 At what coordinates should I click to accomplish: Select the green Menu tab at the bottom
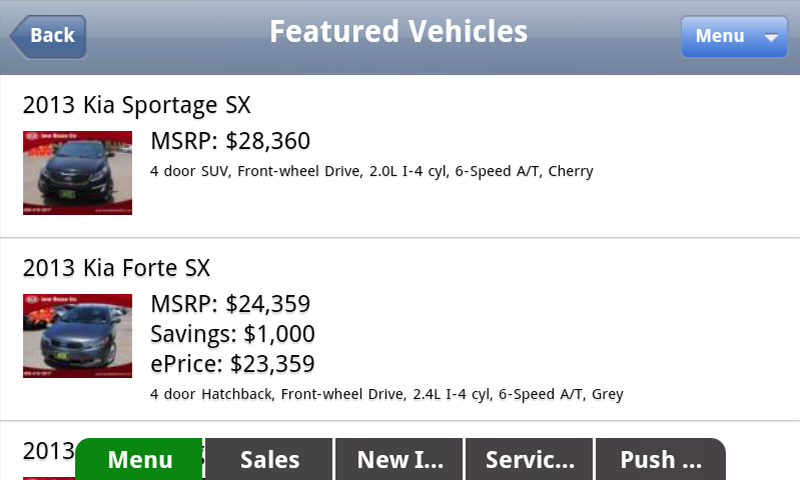pos(140,460)
